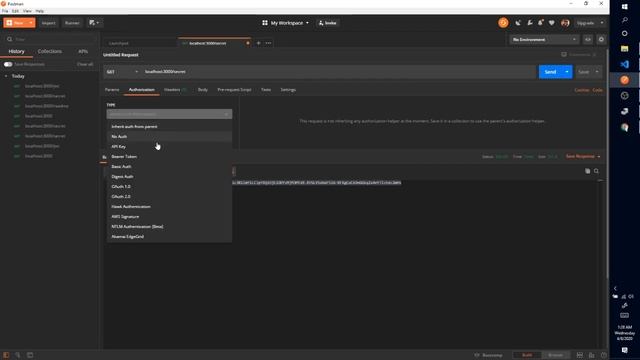Expand the Upgrade dropdown arrow

[602, 23]
